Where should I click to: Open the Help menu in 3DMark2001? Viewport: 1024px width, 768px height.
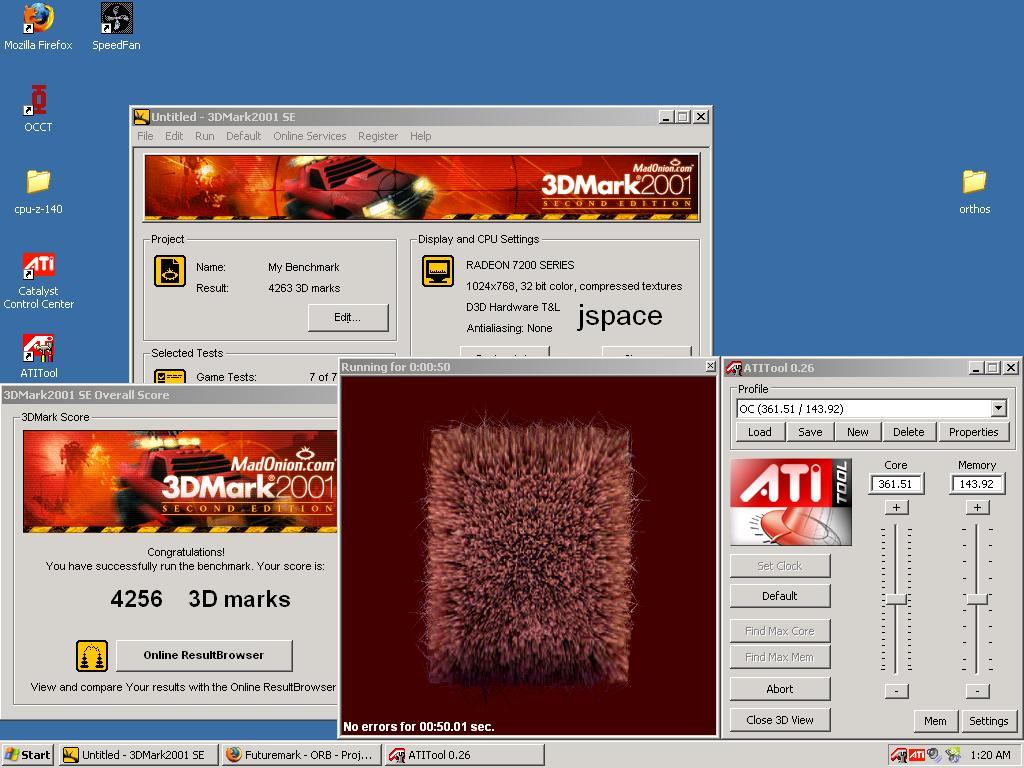click(421, 136)
